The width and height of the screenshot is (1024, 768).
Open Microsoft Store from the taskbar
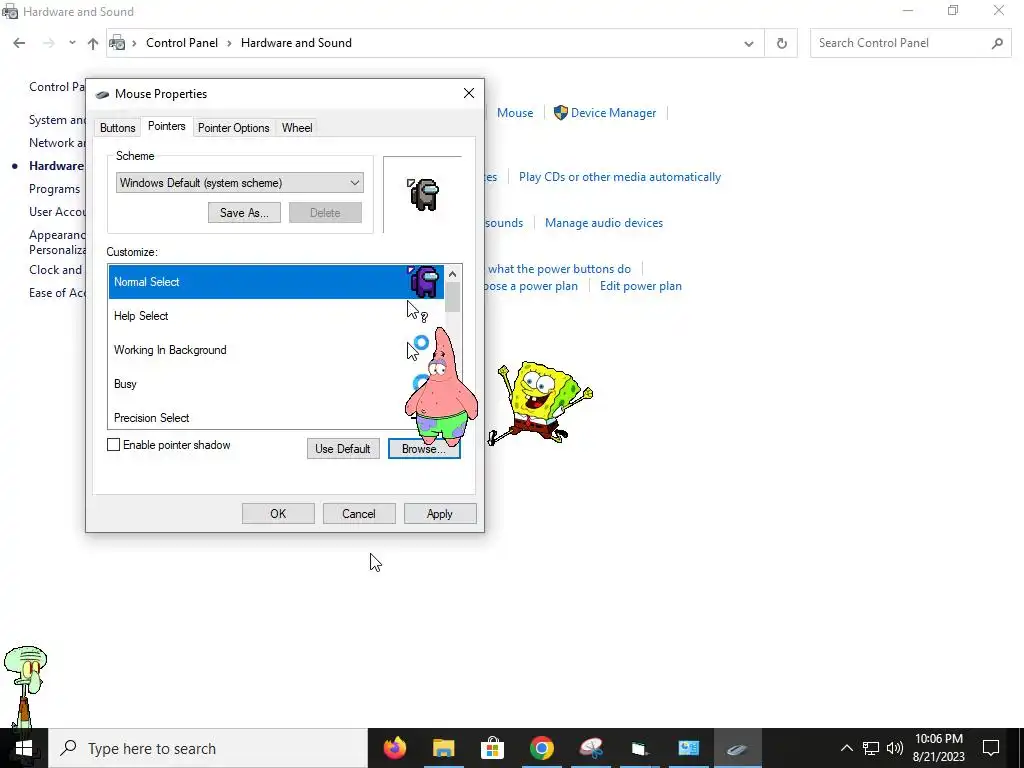492,748
